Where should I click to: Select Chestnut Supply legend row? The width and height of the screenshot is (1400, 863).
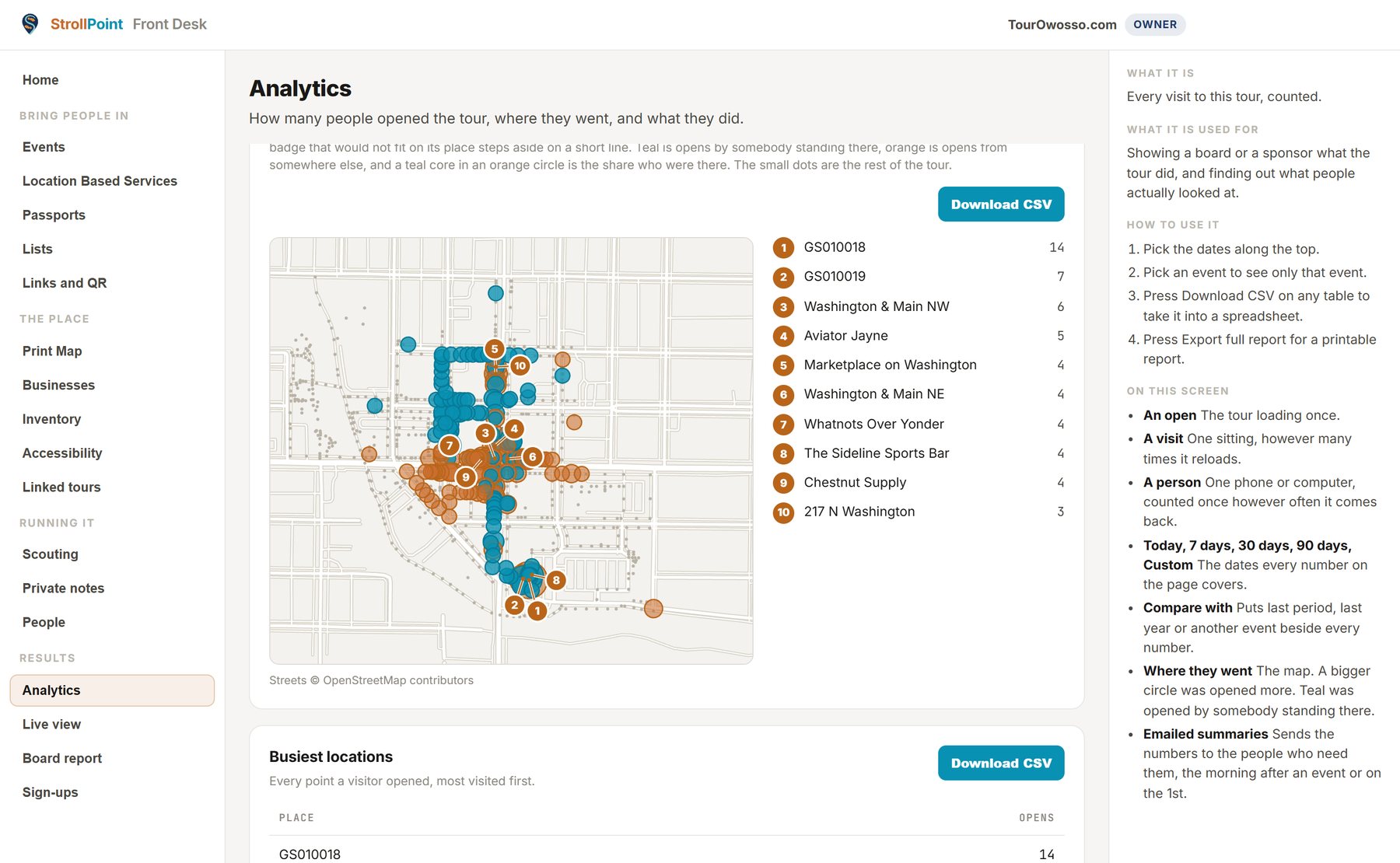pos(919,483)
